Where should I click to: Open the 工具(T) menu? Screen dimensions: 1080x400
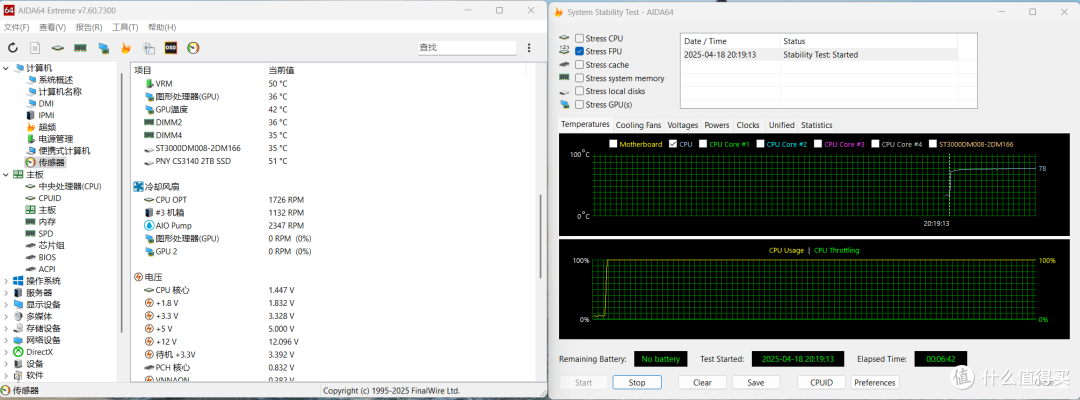tap(125, 28)
